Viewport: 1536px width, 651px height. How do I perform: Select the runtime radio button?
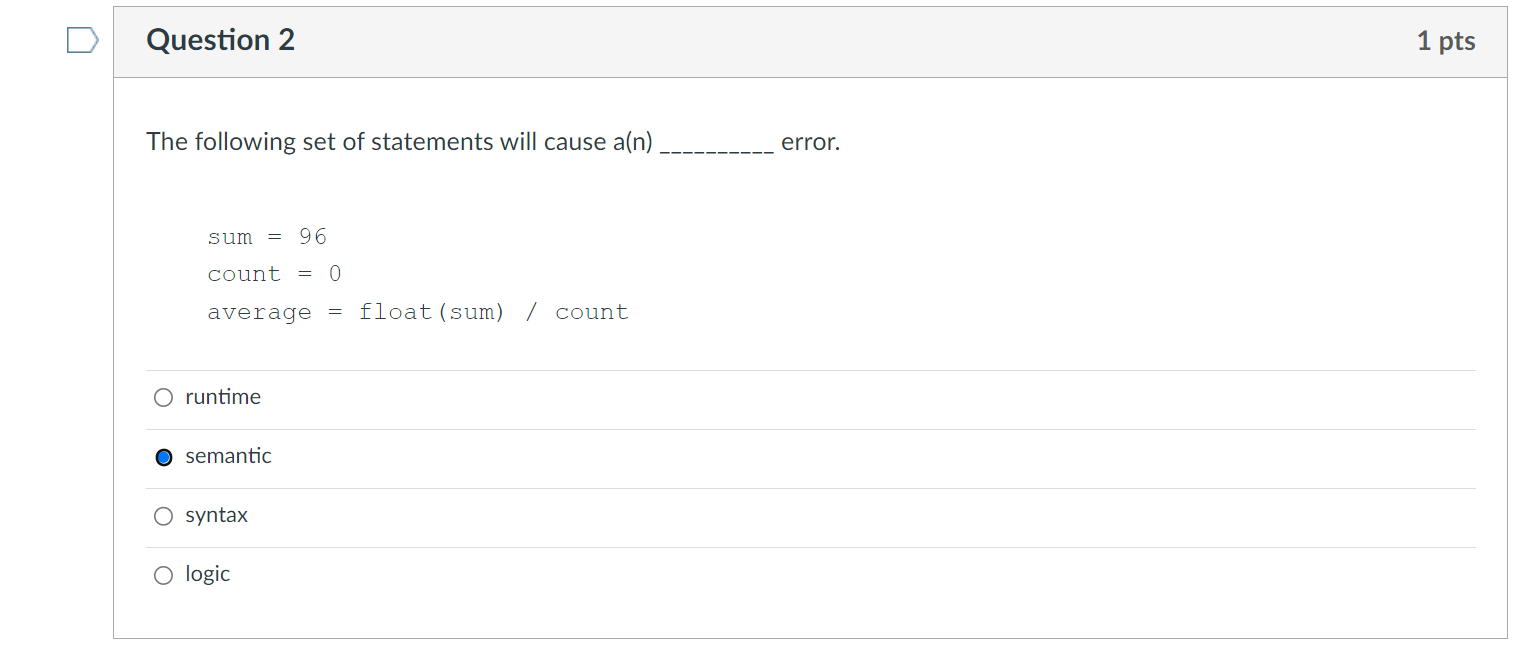(162, 397)
